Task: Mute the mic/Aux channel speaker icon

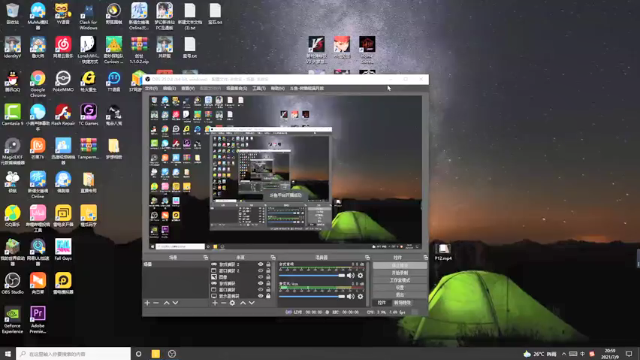Action: coord(351,296)
